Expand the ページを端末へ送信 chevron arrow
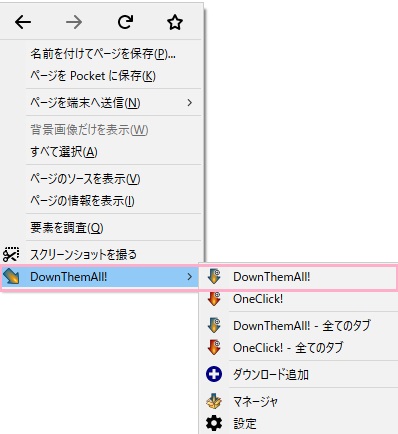The width and height of the screenshot is (398, 434). tap(190, 102)
